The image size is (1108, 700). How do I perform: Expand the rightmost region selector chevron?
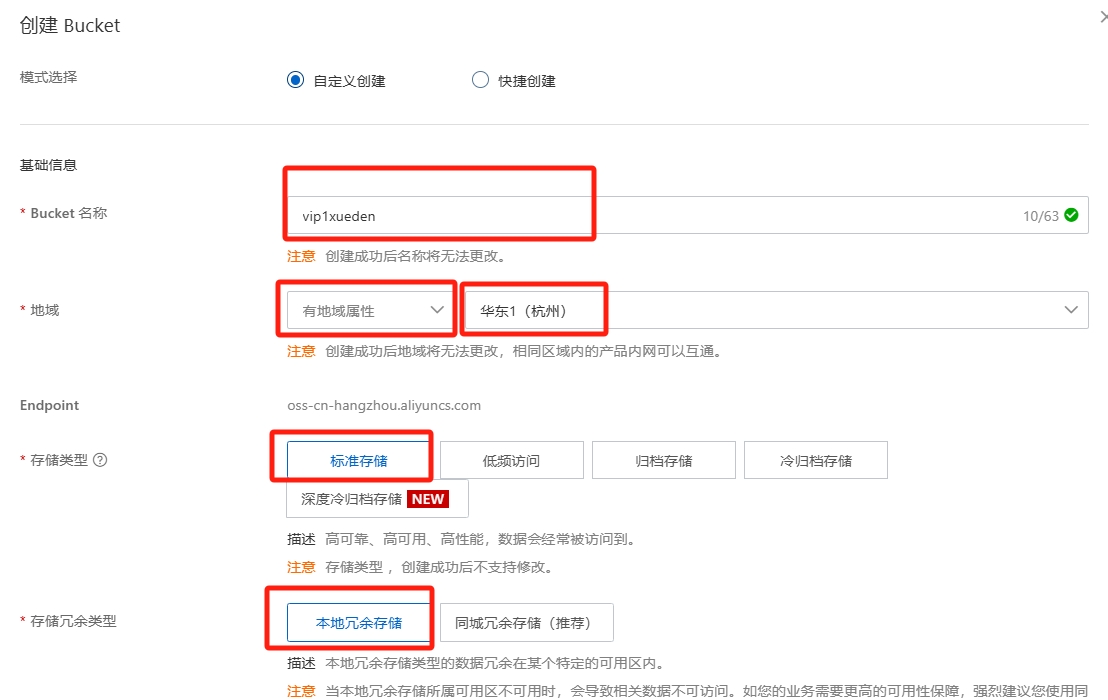[x=1071, y=309]
